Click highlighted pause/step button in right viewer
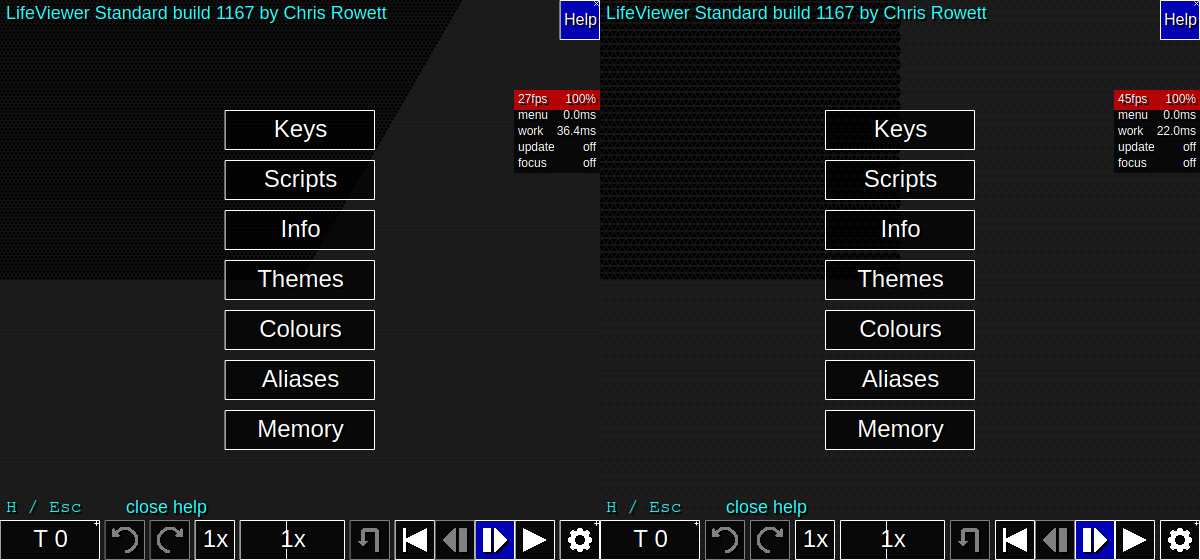Viewport: 1200px width, 560px height. (x=1095, y=540)
